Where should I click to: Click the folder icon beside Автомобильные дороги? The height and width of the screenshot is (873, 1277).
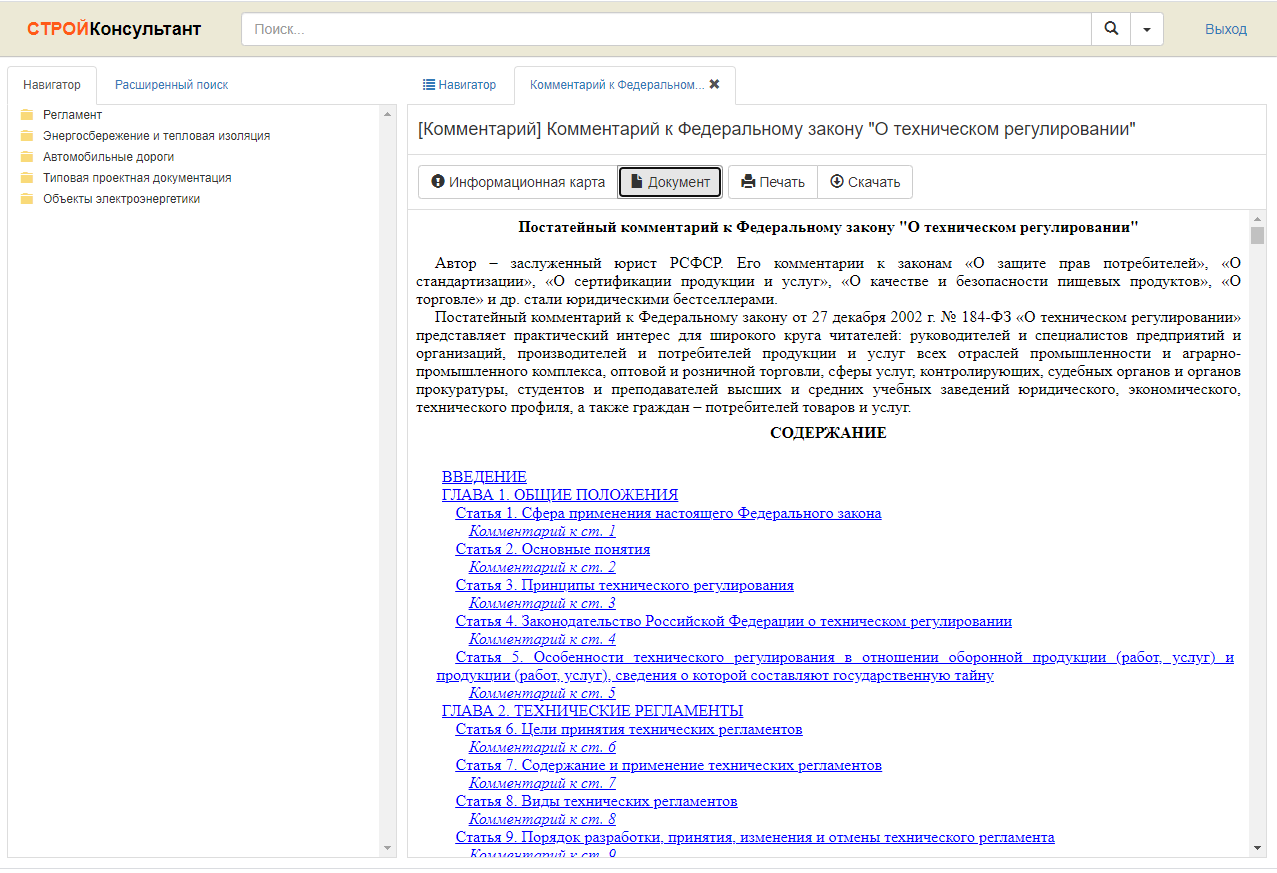[27, 157]
